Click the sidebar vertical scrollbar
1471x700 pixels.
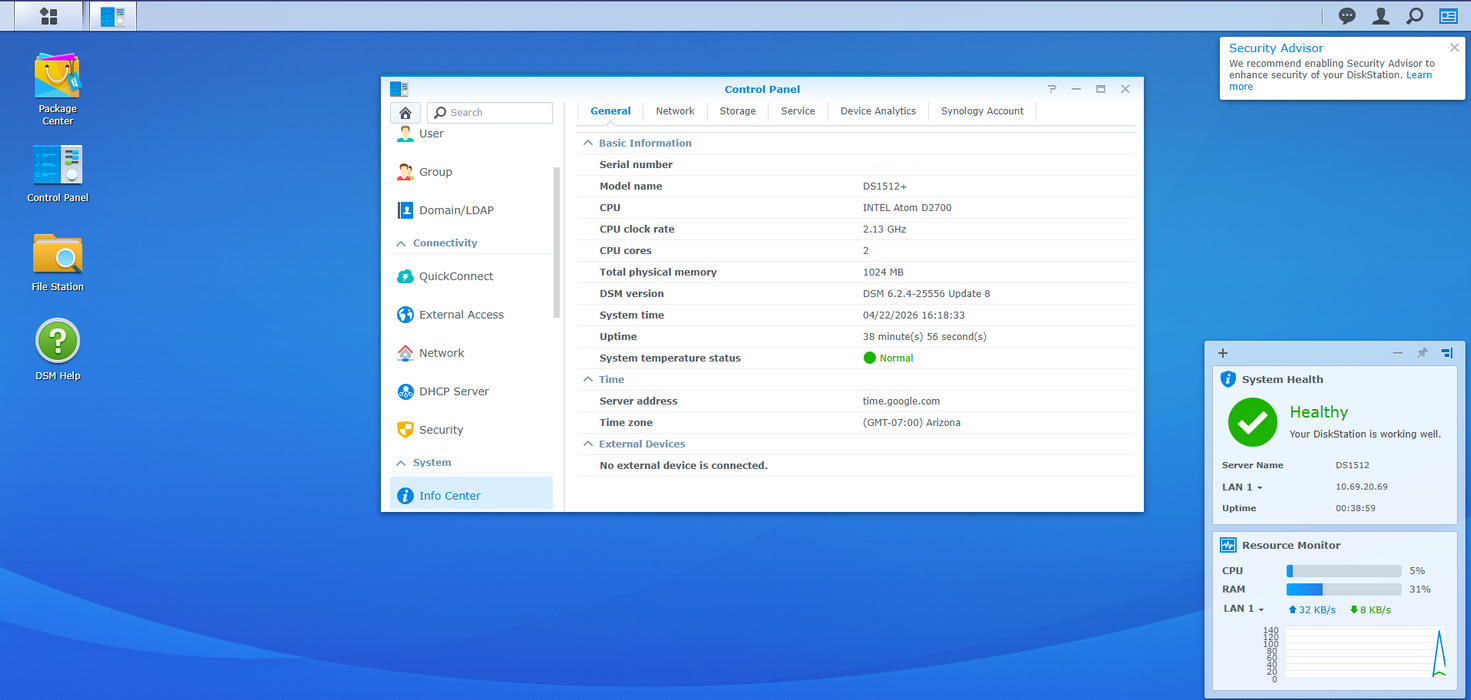click(x=556, y=242)
